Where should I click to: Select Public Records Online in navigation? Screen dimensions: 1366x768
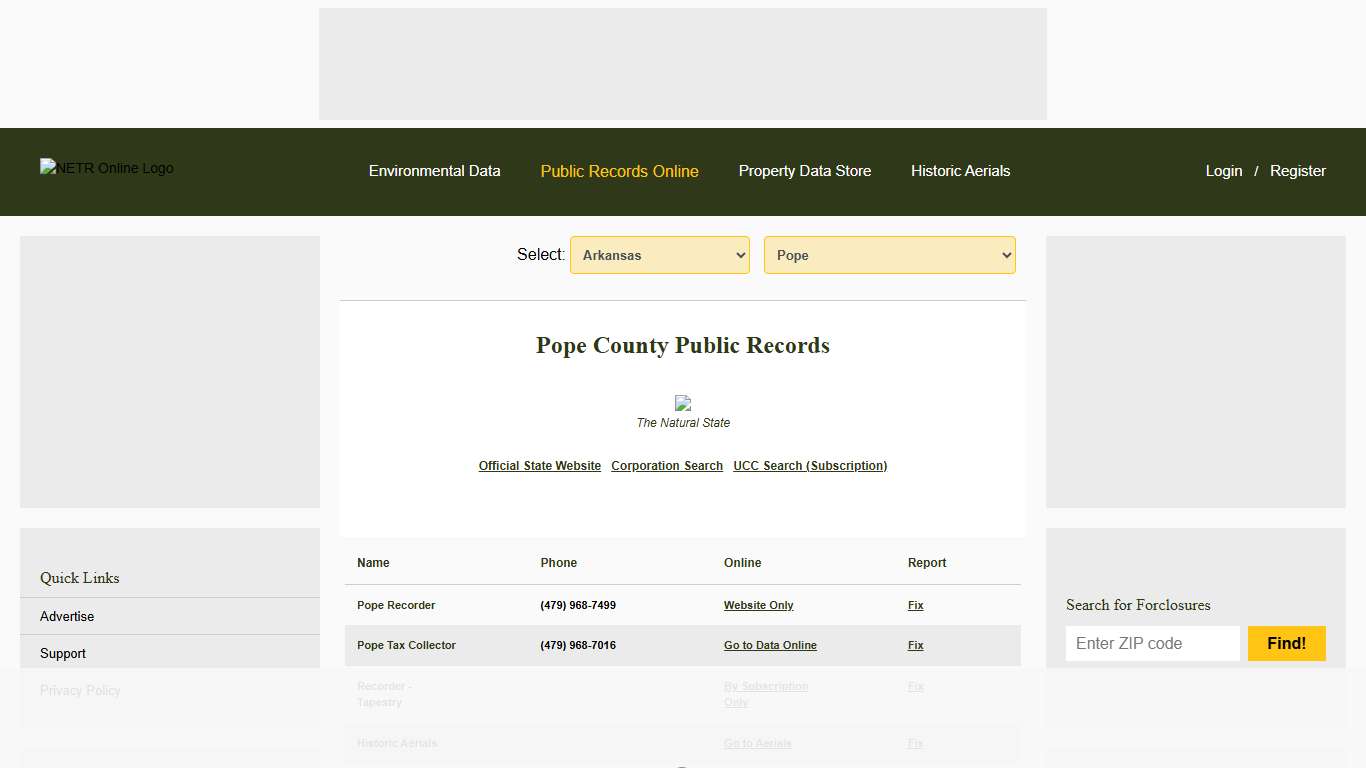(619, 171)
